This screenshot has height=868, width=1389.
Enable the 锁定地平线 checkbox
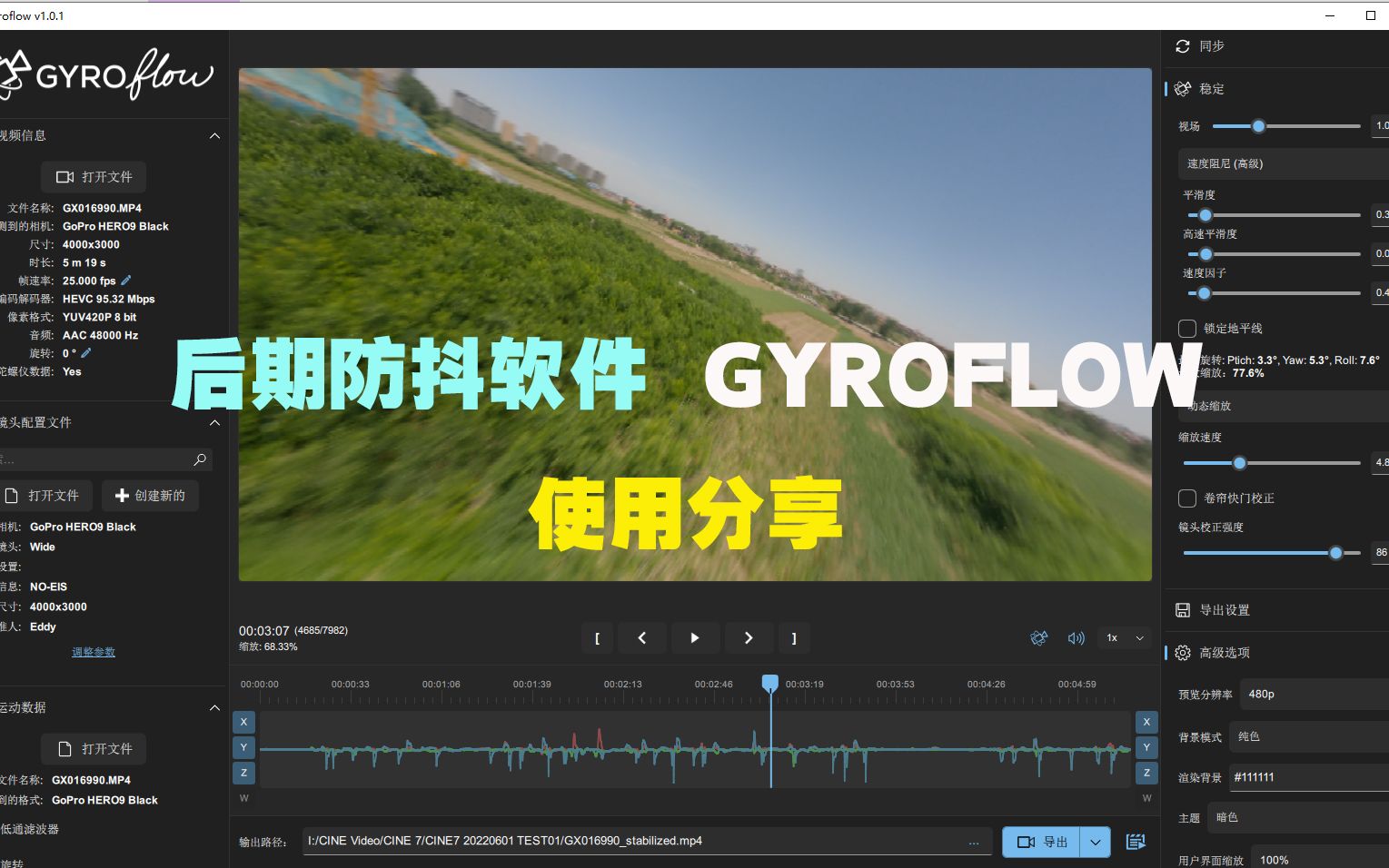pyautogui.click(x=1187, y=329)
